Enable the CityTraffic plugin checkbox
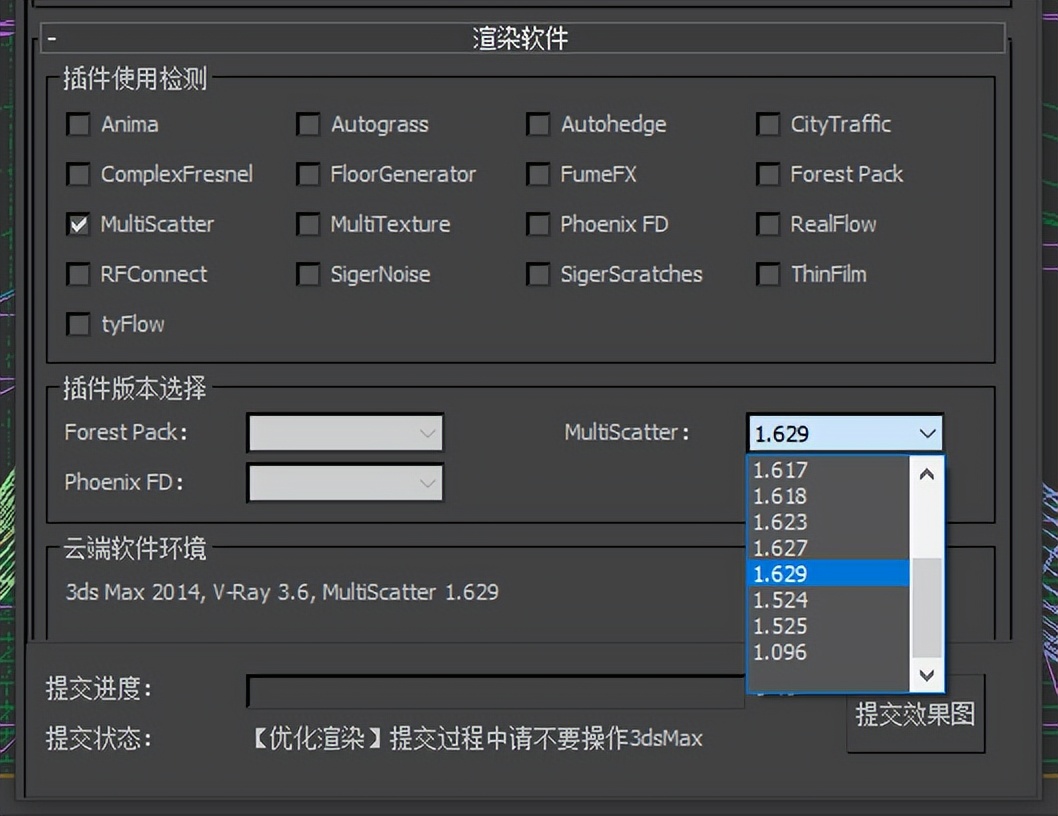The image size is (1058, 816). pyautogui.click(x=767, y=124)
